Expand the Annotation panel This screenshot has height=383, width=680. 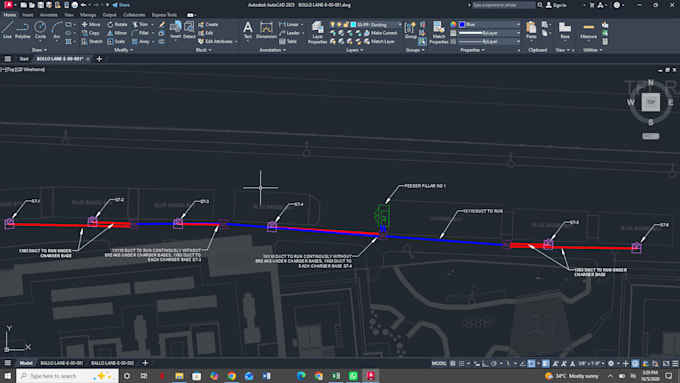tap(272, 50)
